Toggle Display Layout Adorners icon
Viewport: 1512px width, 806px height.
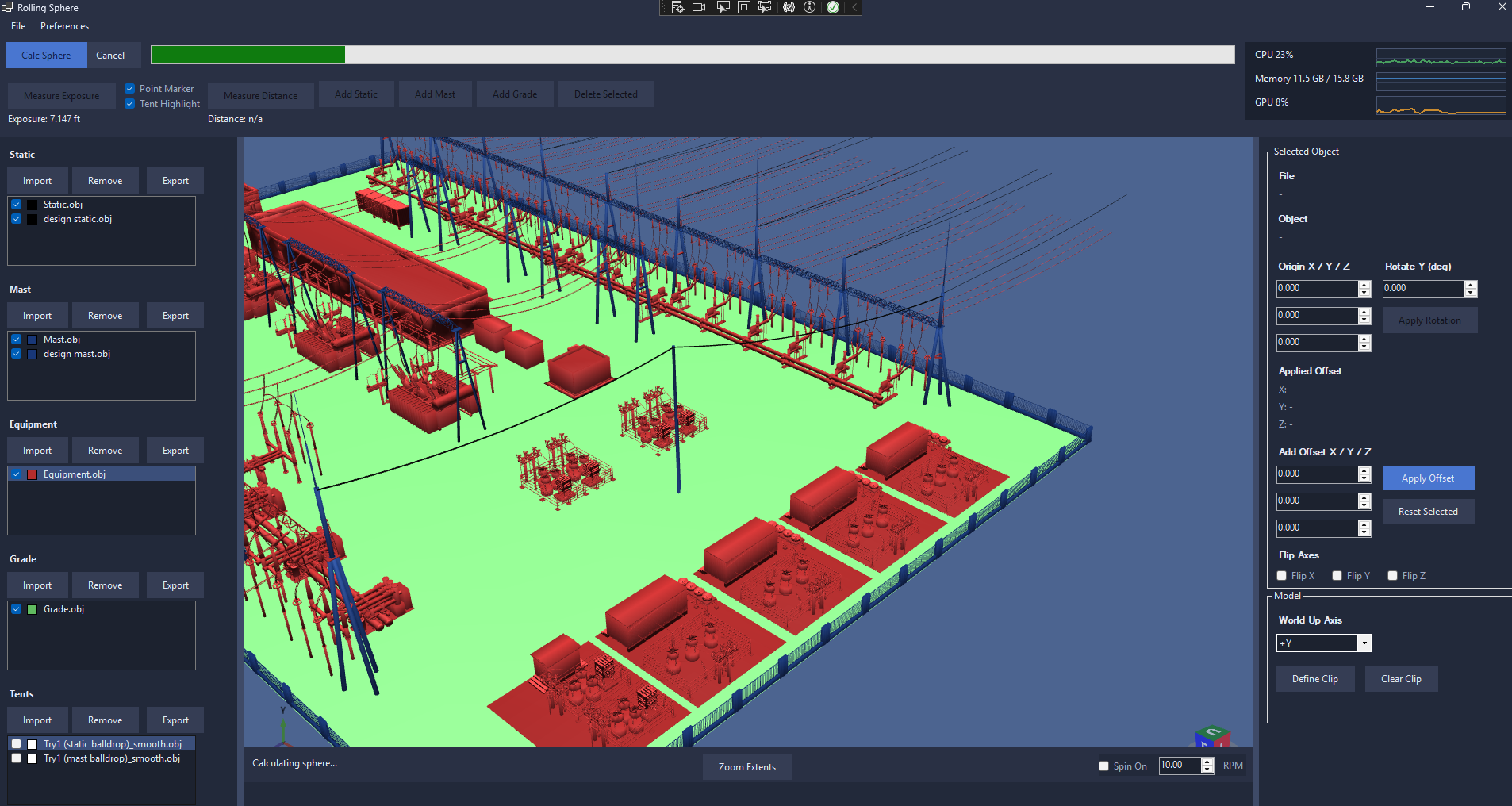[x=744, y=7]
